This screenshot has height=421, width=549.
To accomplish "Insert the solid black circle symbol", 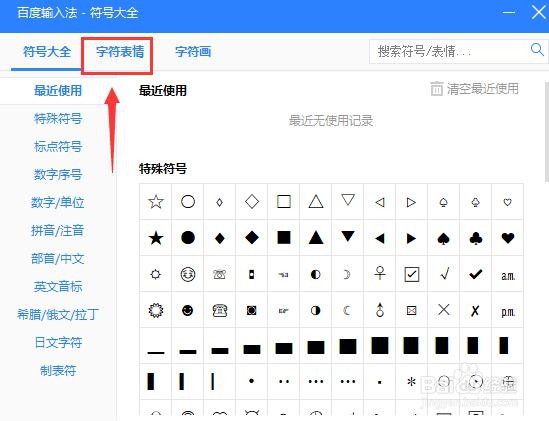I will (x=188, y=238).
